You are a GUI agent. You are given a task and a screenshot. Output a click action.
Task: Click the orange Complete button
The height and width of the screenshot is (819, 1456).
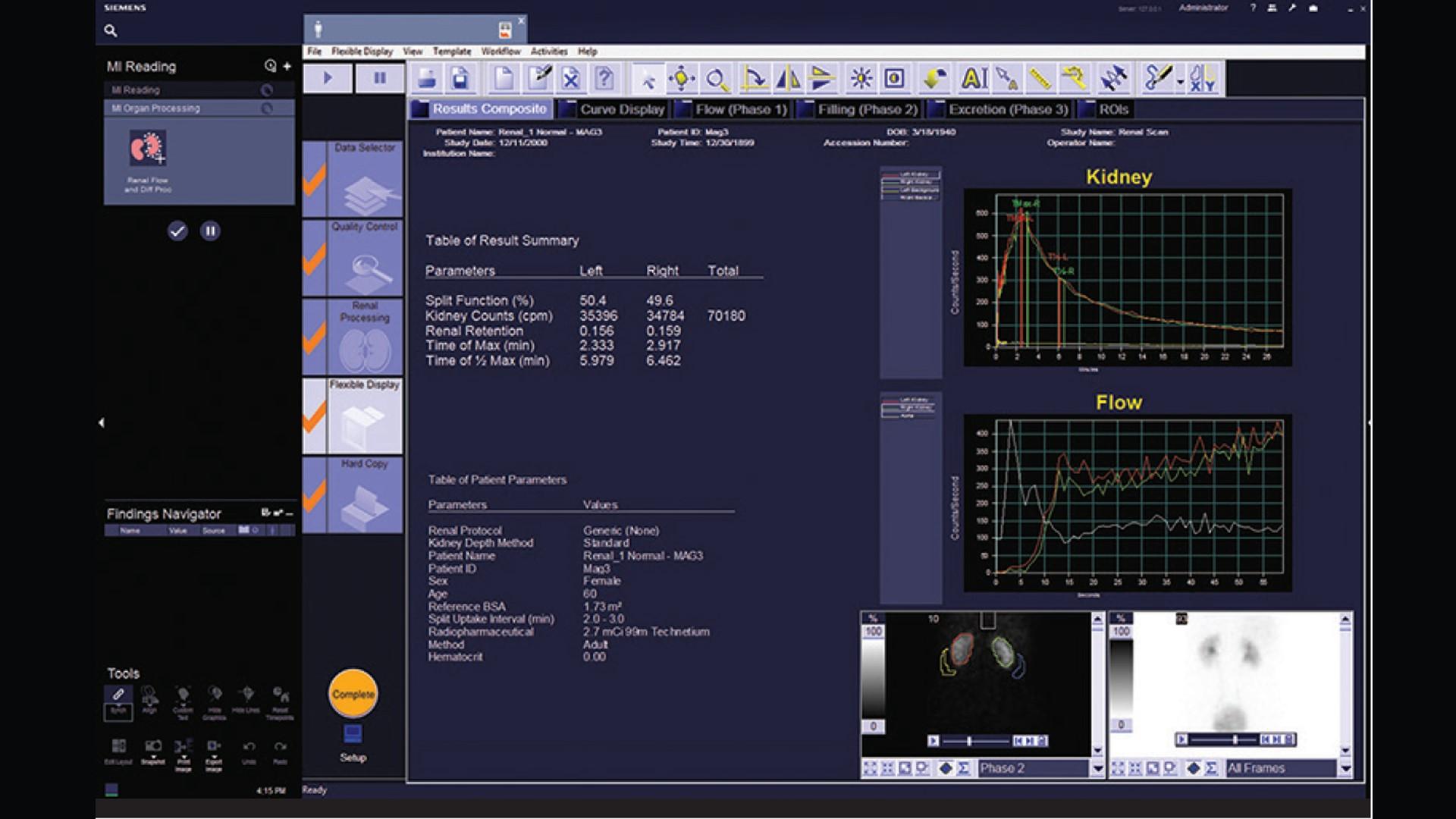[x=353, y=692]
